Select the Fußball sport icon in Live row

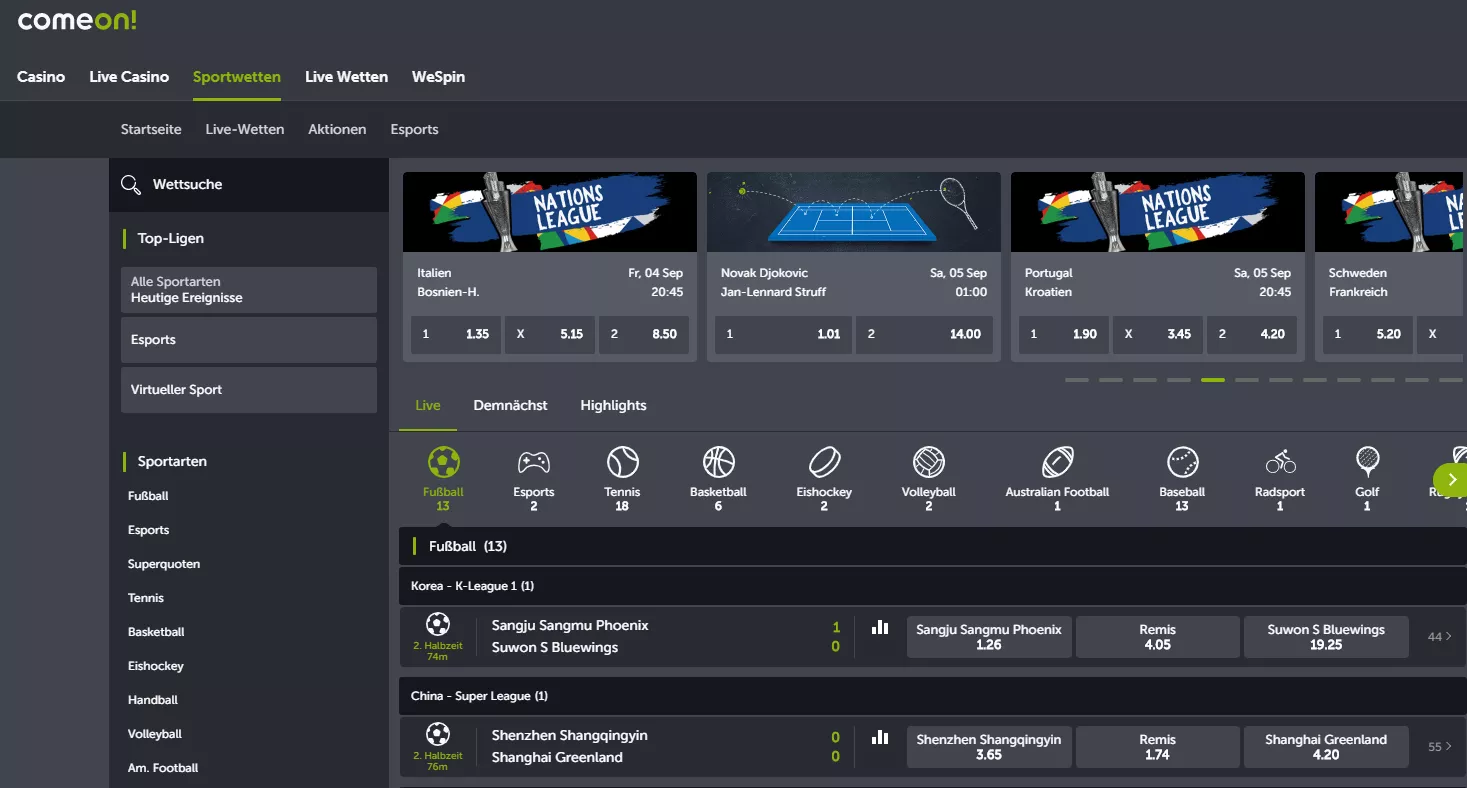coord(443,462)
